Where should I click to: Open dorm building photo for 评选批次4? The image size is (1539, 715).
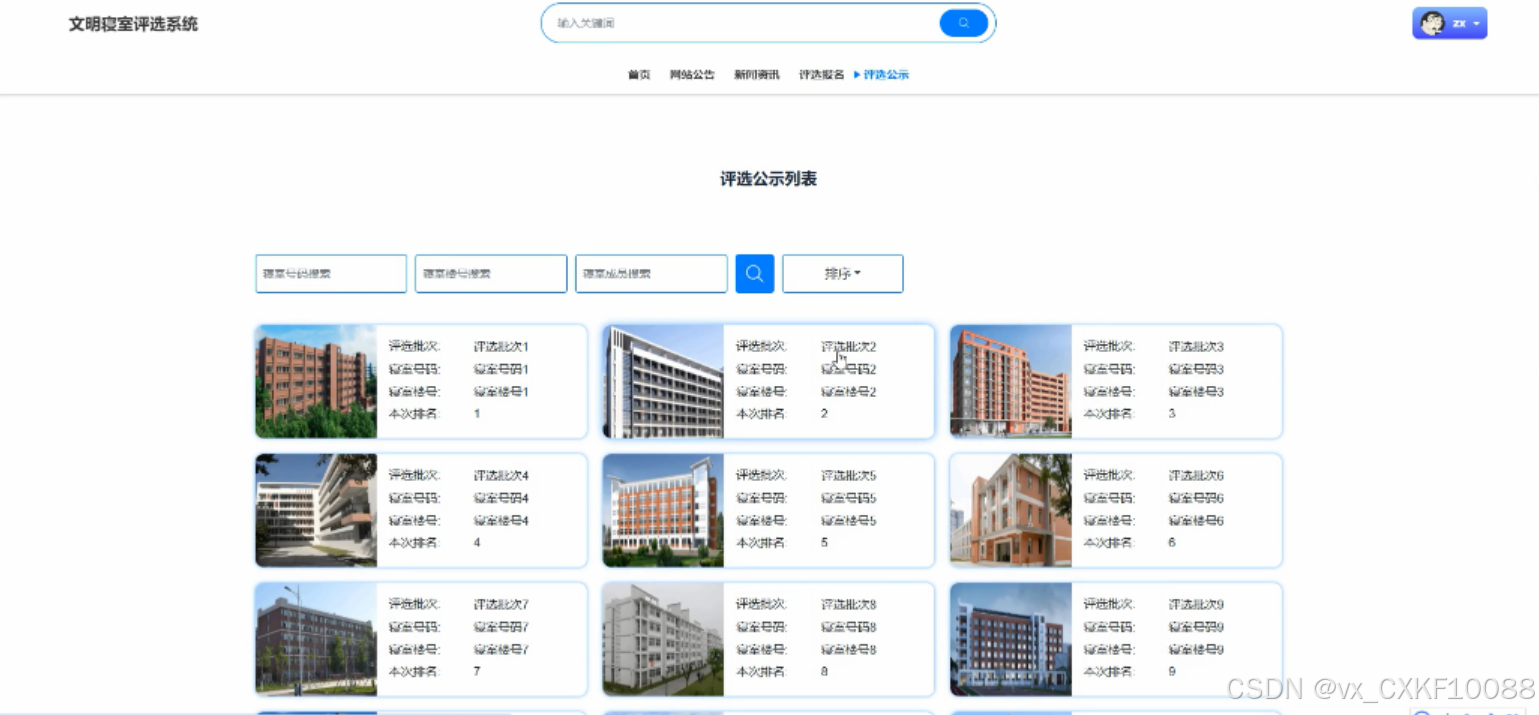[x=316, y=510]
